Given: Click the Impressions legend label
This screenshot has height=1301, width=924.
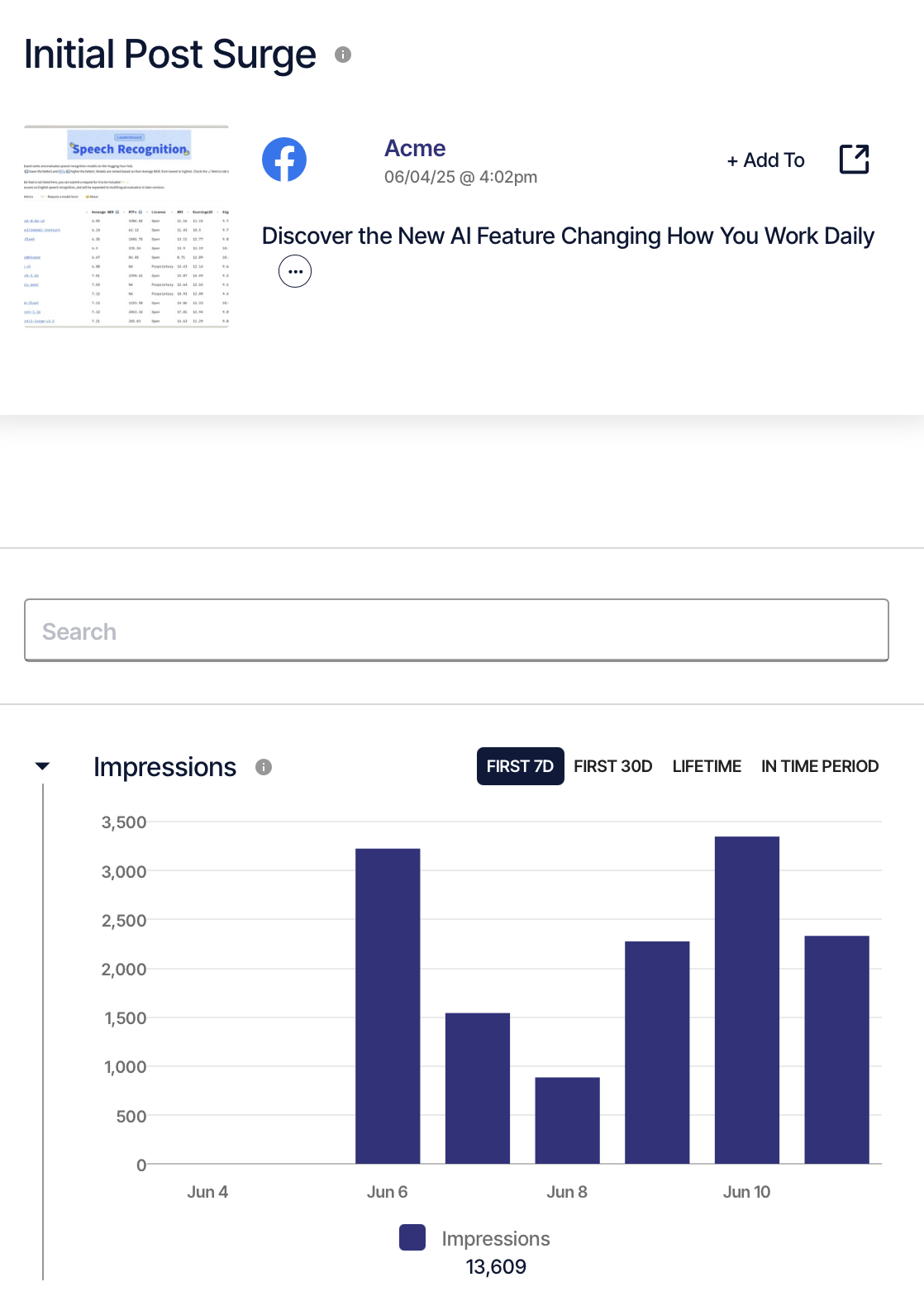Looking at the screenshot, I should click(496, 1238).
